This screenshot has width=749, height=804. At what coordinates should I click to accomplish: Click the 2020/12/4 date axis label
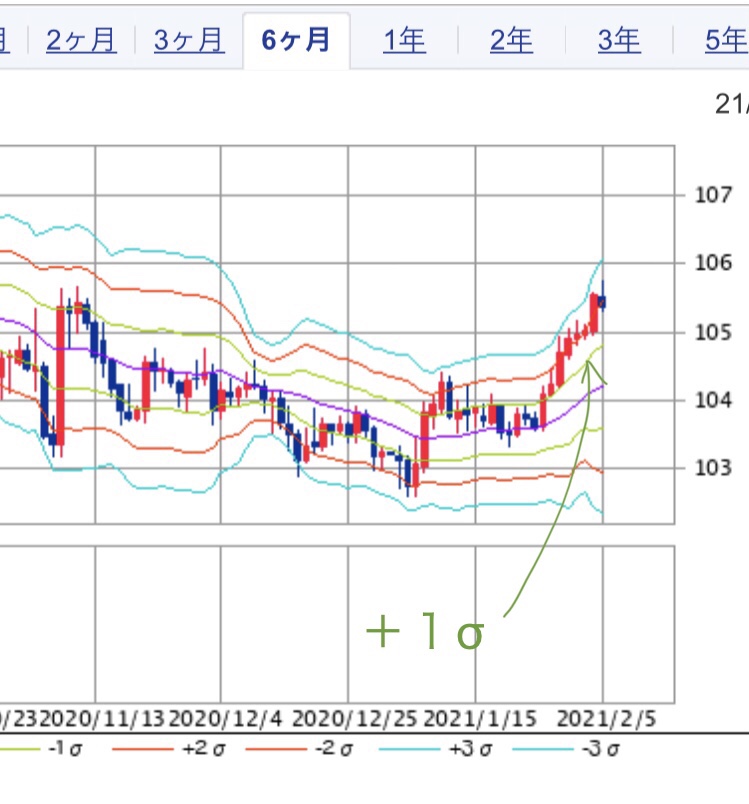point(222,719)
